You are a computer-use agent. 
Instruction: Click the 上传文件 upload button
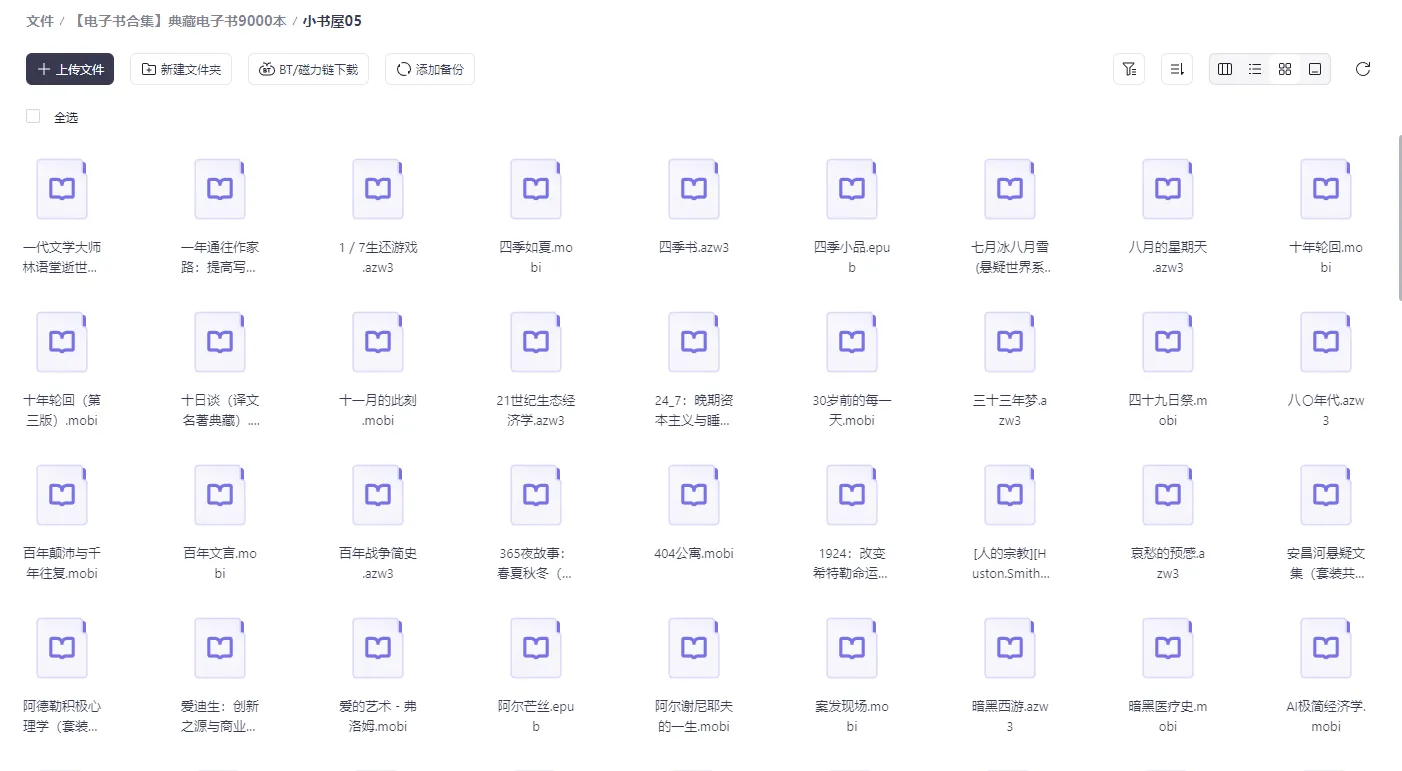[x=70, y=69]
